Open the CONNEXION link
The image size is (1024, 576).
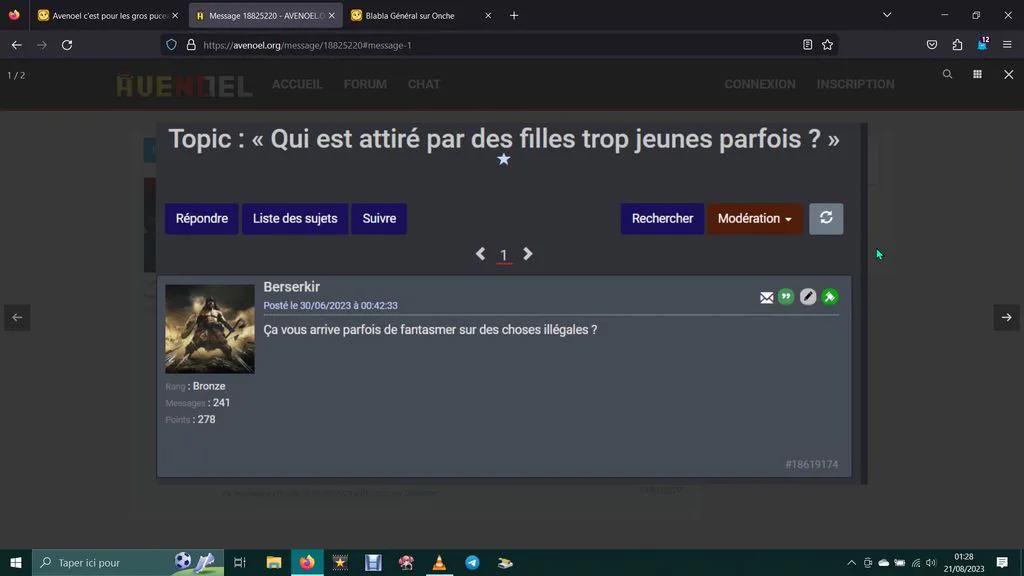coord(760,84)
